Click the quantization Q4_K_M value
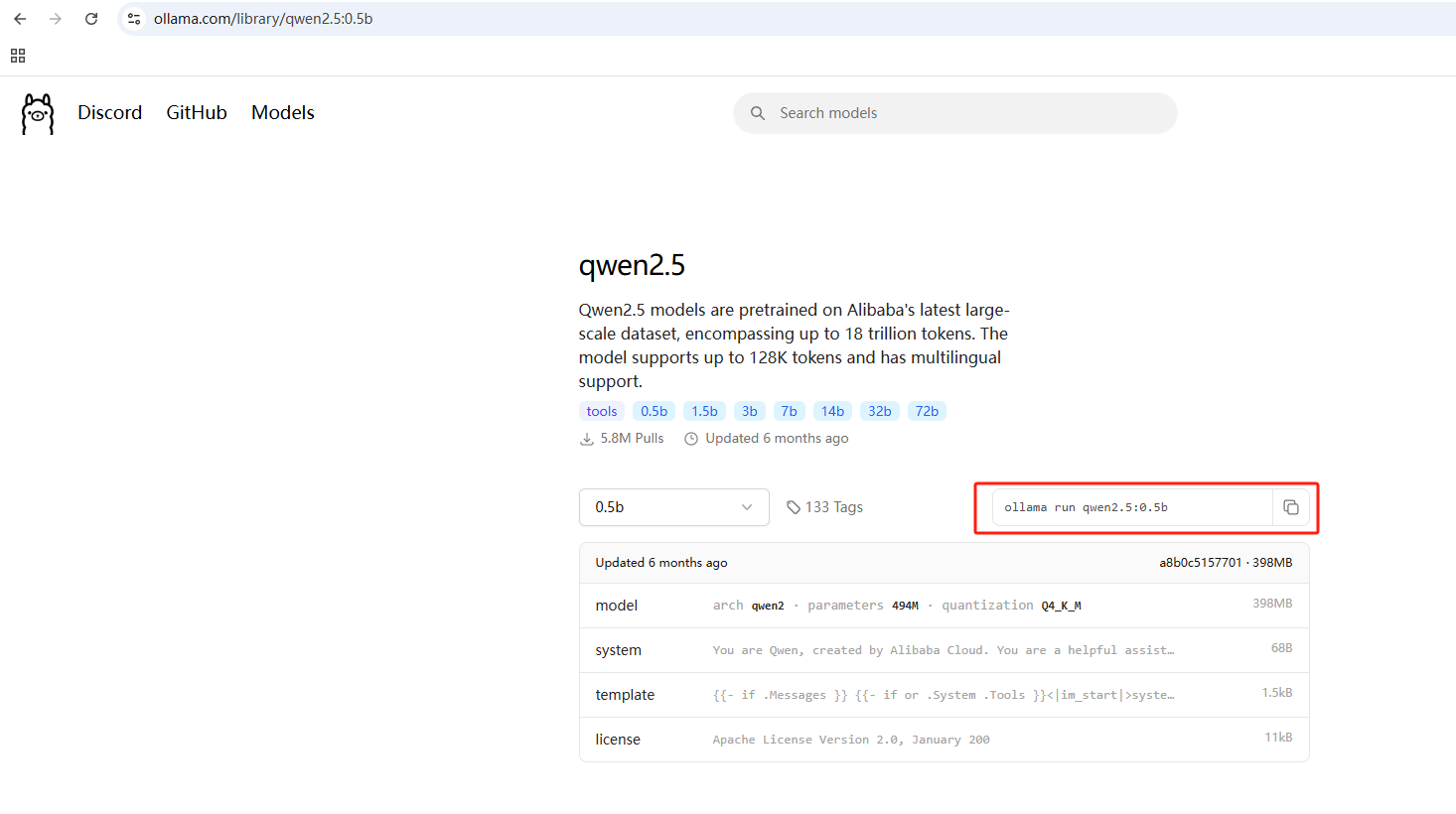The height and width of the screenshot is (814, 1456). [x=1061, y=606]
